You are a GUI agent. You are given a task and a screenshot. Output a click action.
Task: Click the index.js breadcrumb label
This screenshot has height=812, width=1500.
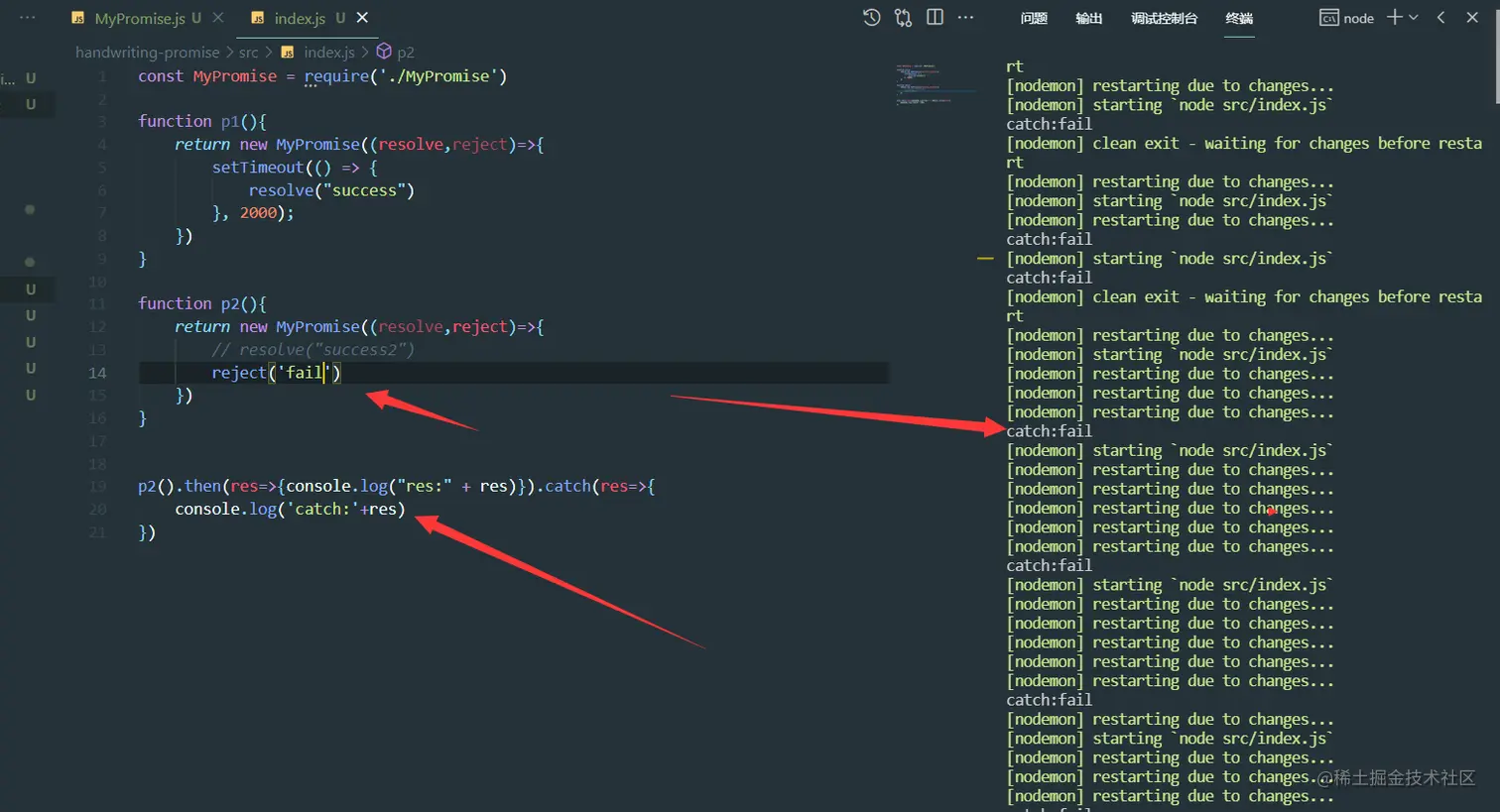click(329, 52)
